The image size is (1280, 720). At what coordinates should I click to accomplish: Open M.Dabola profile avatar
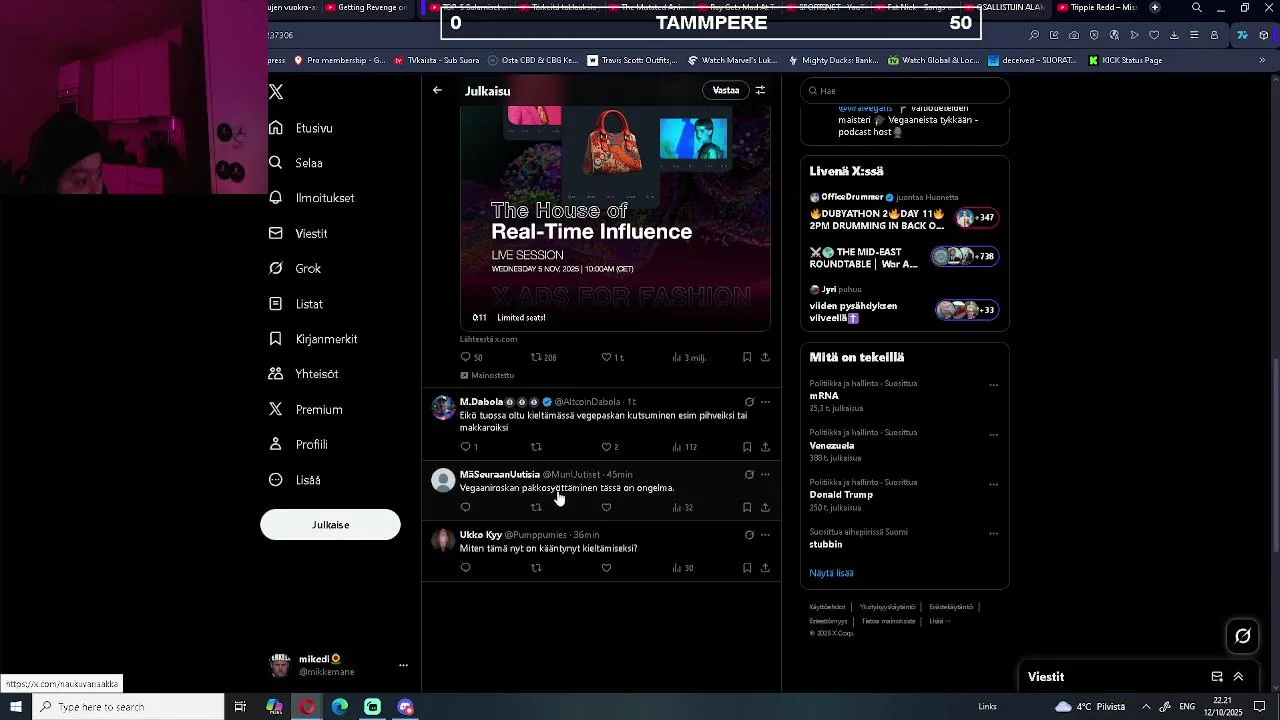click(x=443, y=407)
